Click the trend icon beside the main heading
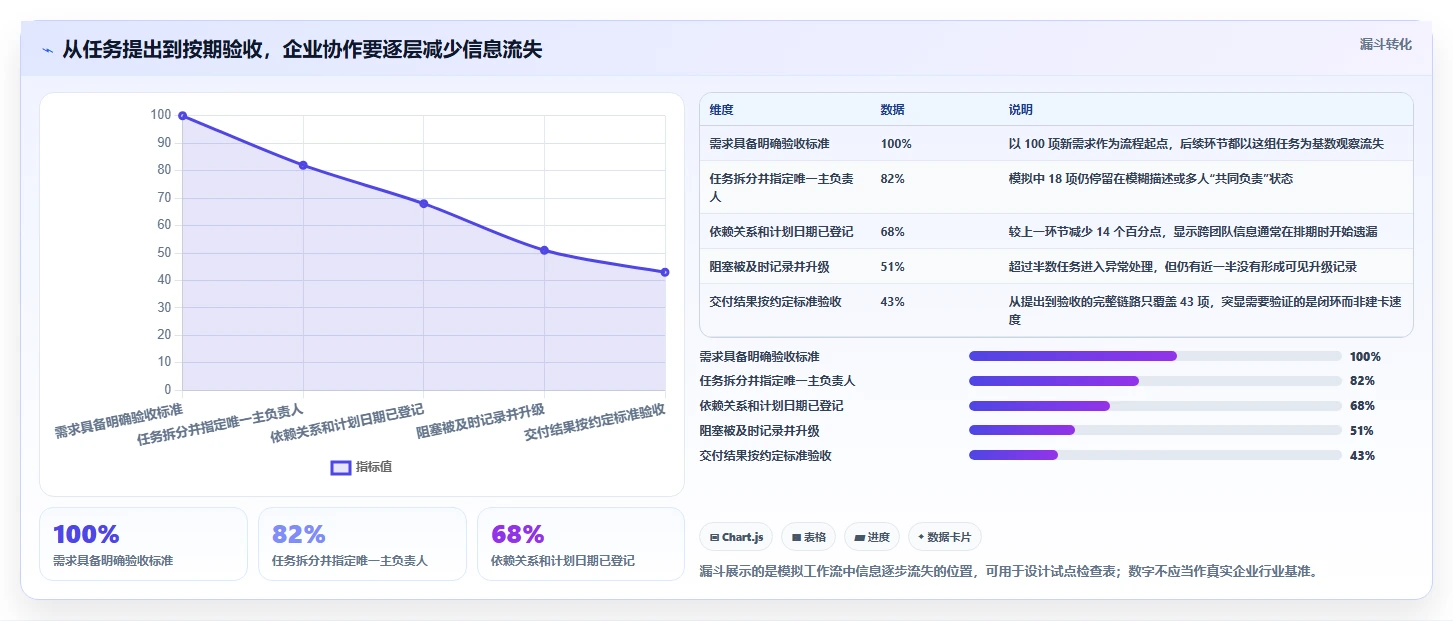 pyautogui.click(x=47, y=50)
